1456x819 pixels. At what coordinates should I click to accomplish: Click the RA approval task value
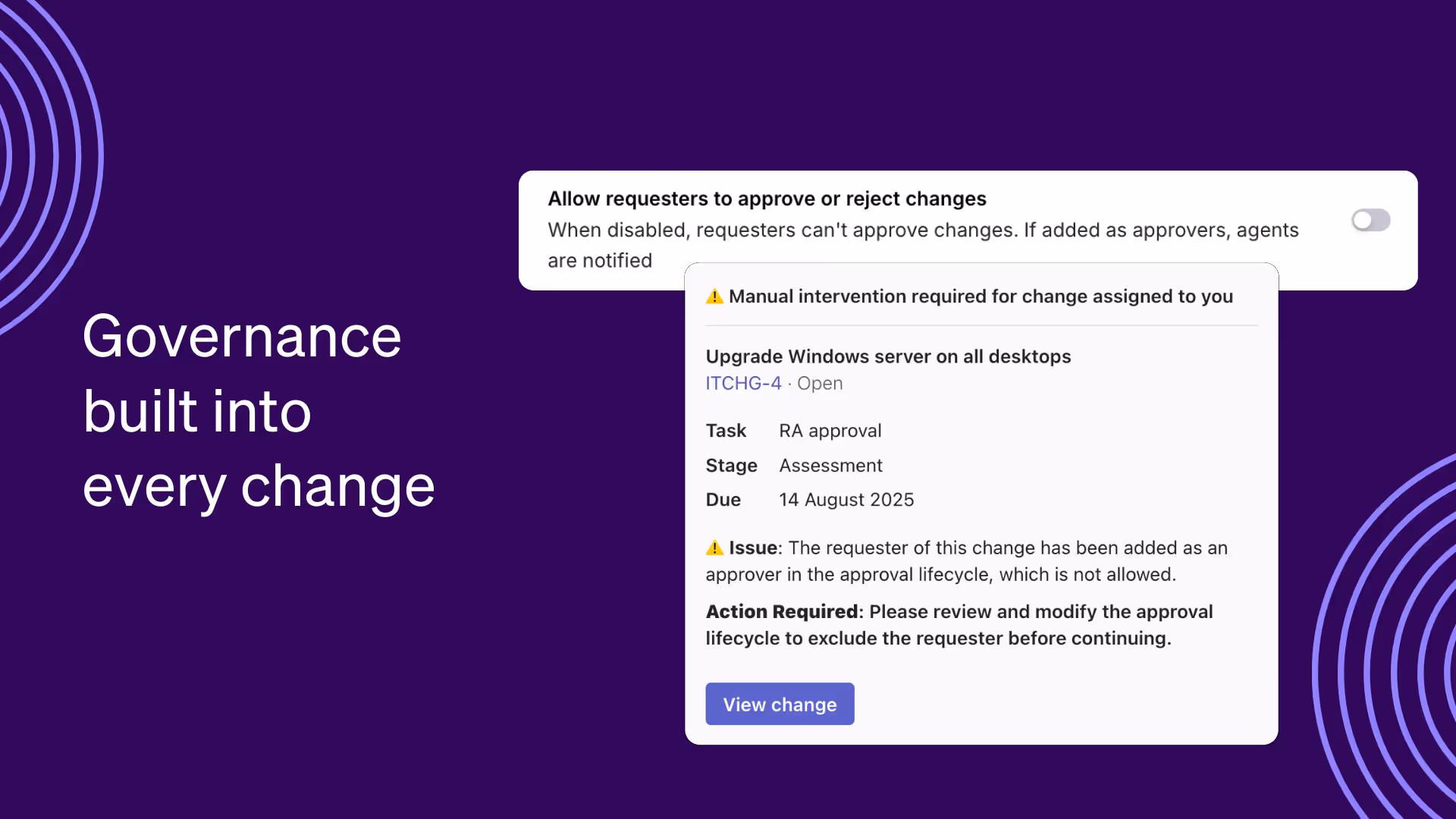[830, 430]
